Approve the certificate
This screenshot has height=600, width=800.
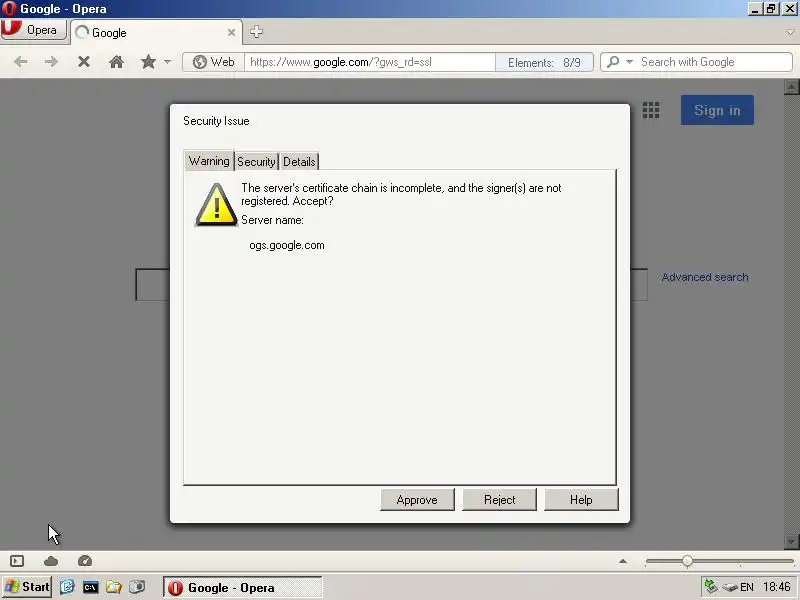pyautogui.click(x=417, y=499)
